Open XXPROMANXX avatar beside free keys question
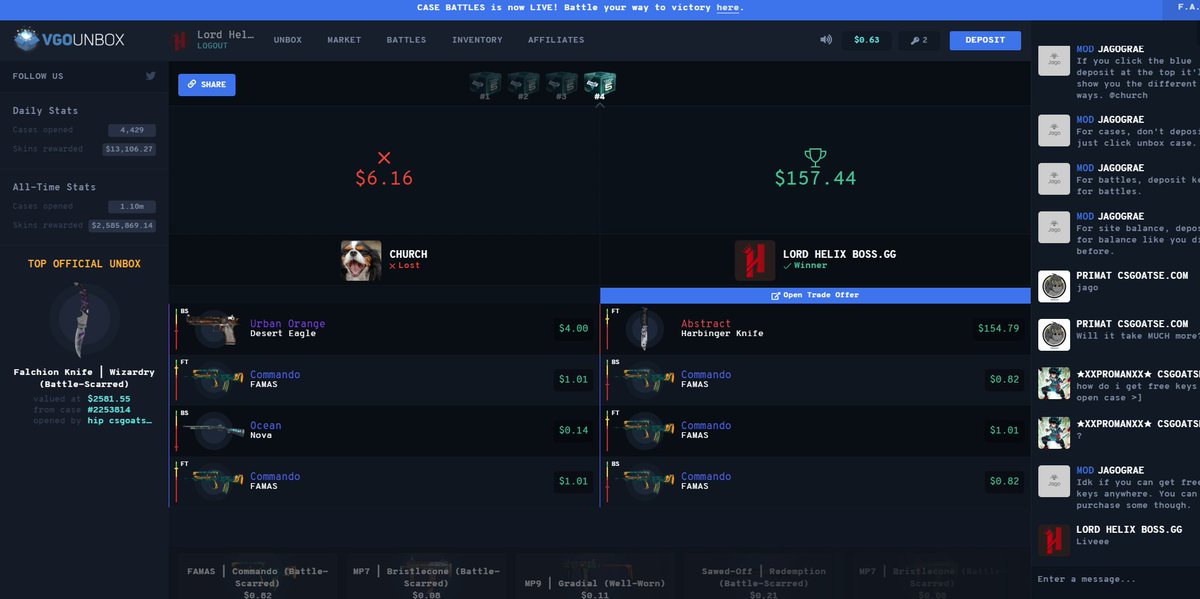The height and width of the screenshot is (599, 1200). pos(1054,383)
